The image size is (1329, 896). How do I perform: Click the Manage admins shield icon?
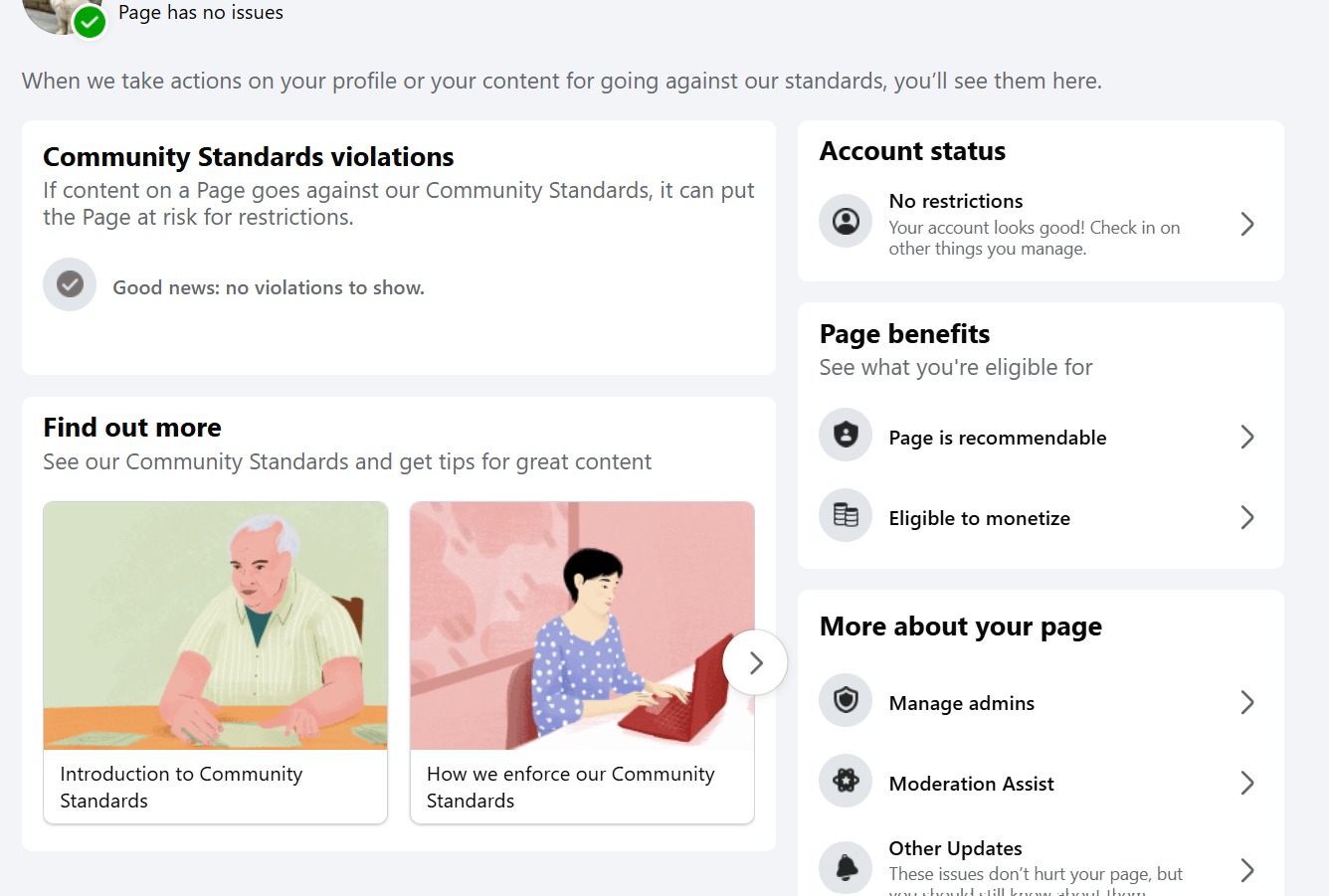pos(846,700)
